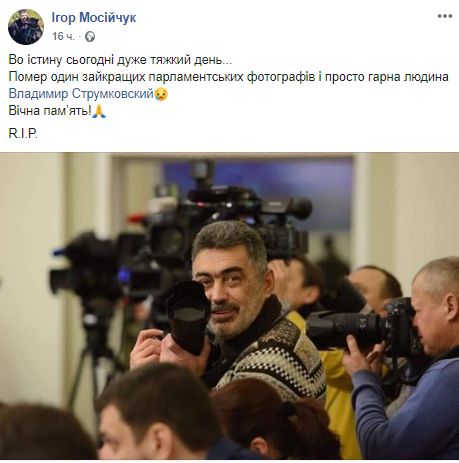Click the 'R.I.P.' text line
The width and height of the screenshot is (459, 463).
point(23,133)
